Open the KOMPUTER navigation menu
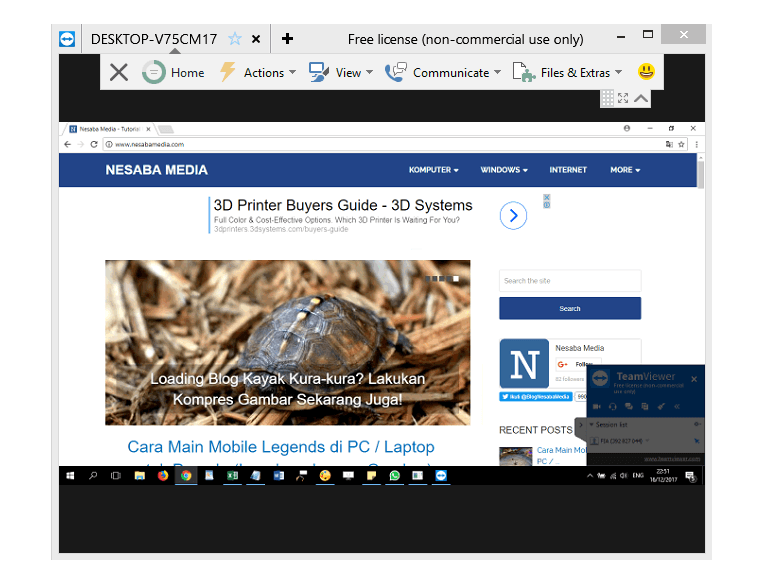 (433, 170)
